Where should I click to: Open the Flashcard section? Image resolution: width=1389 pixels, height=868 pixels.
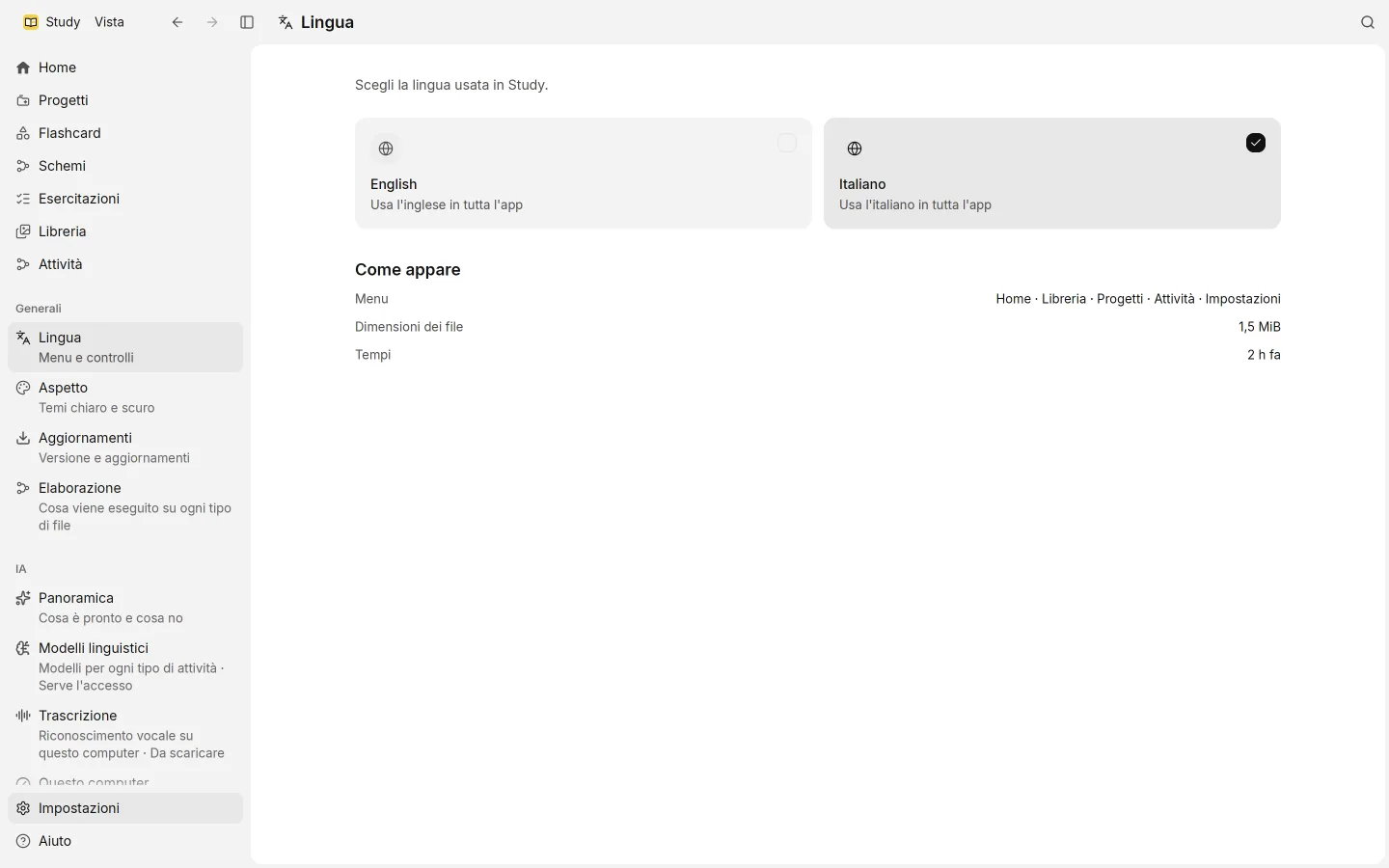point(125,133)
